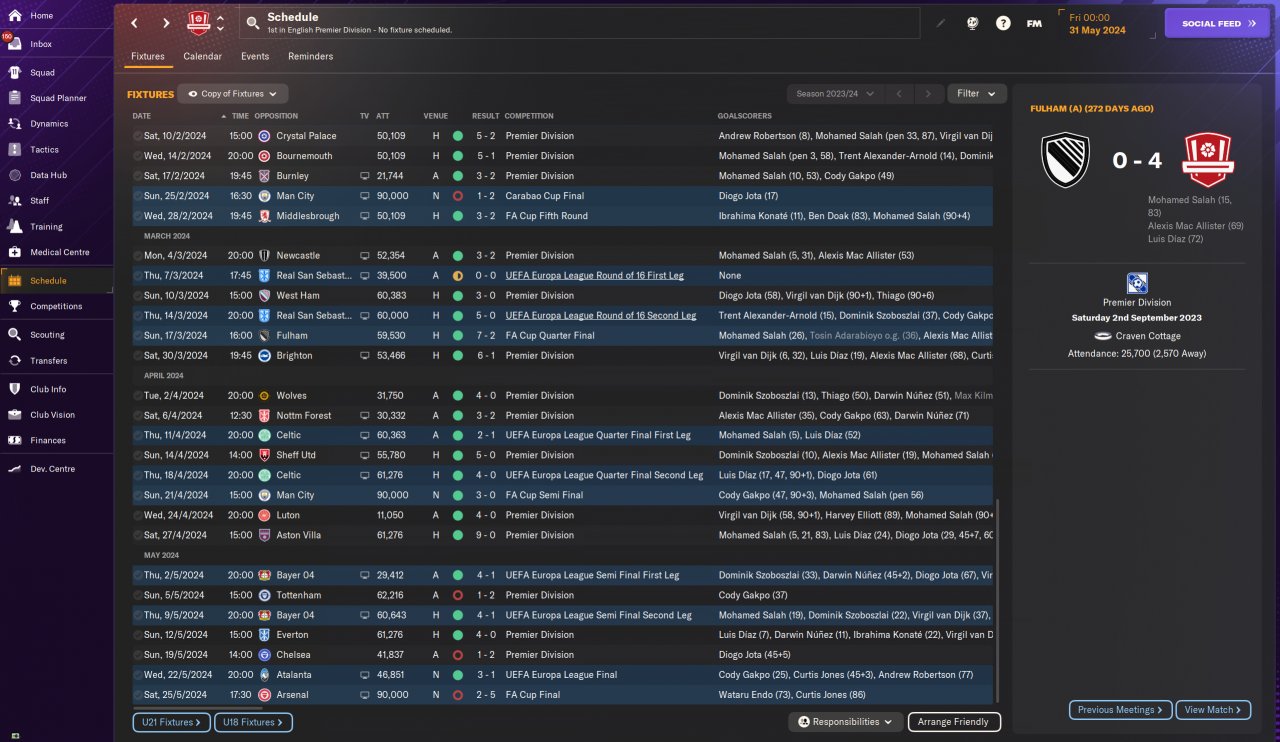Toggle the checkmark for the Bournemouth fixture

138,156
